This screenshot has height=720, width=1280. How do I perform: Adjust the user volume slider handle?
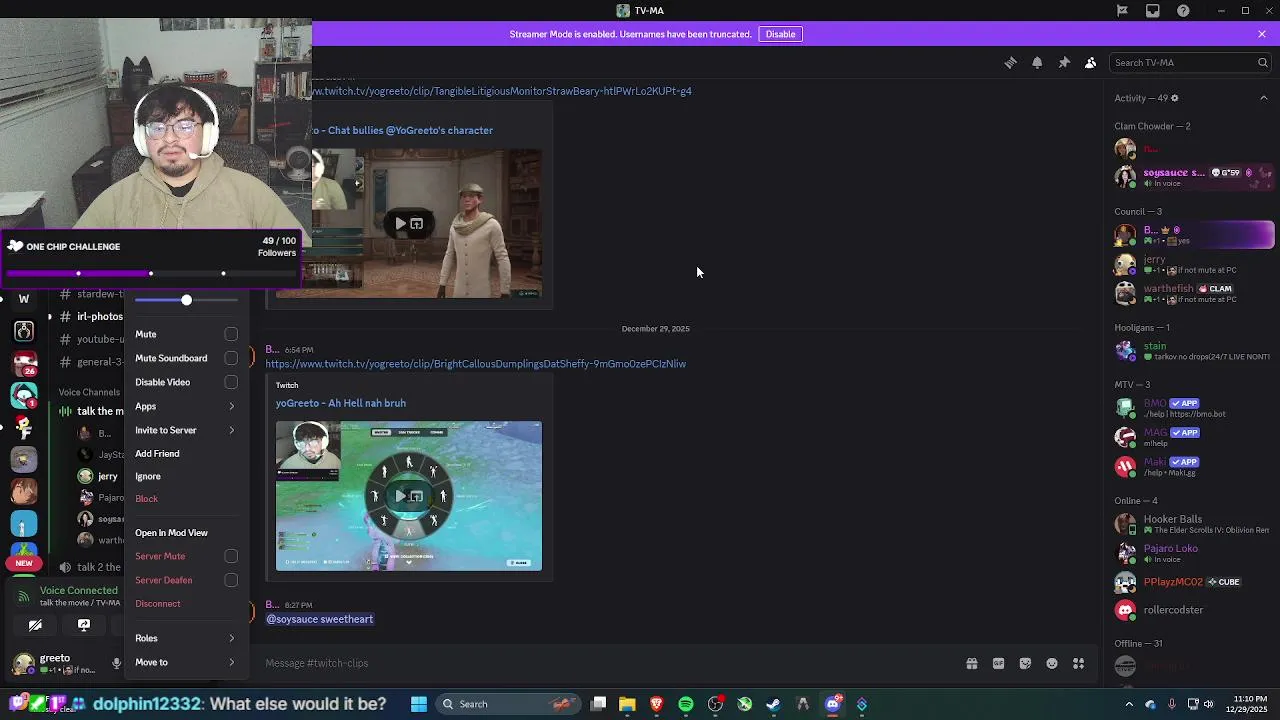(x=186, y=300)
